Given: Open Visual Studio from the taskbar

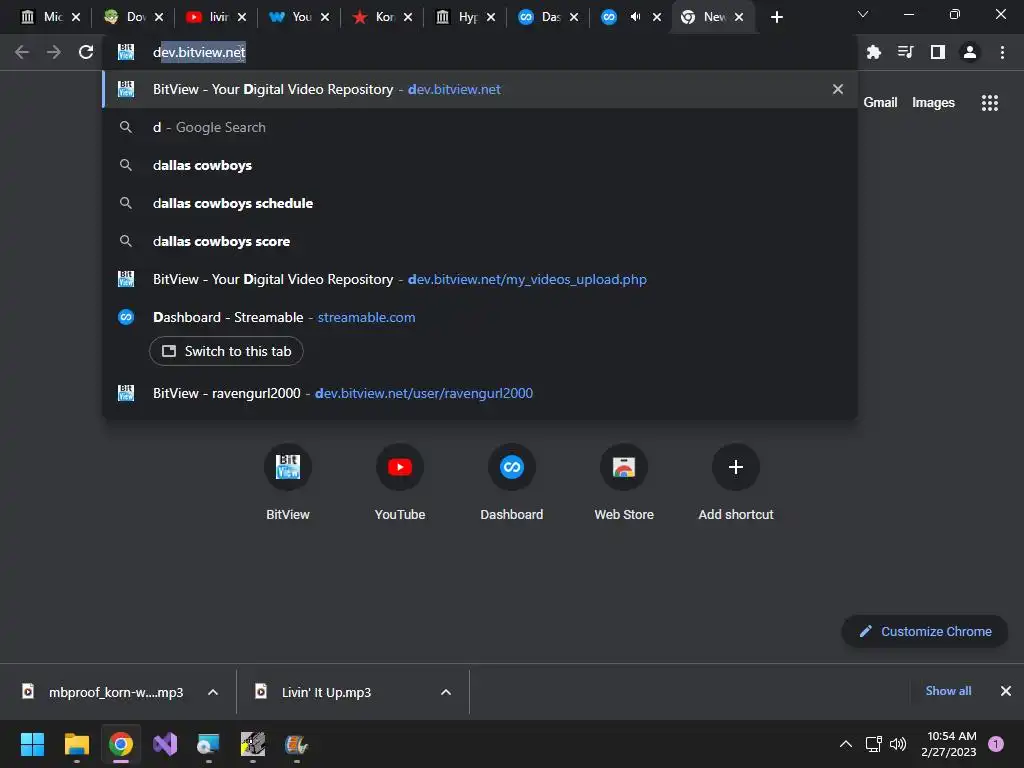Looking at the screenshot, I should coord(165,744).
